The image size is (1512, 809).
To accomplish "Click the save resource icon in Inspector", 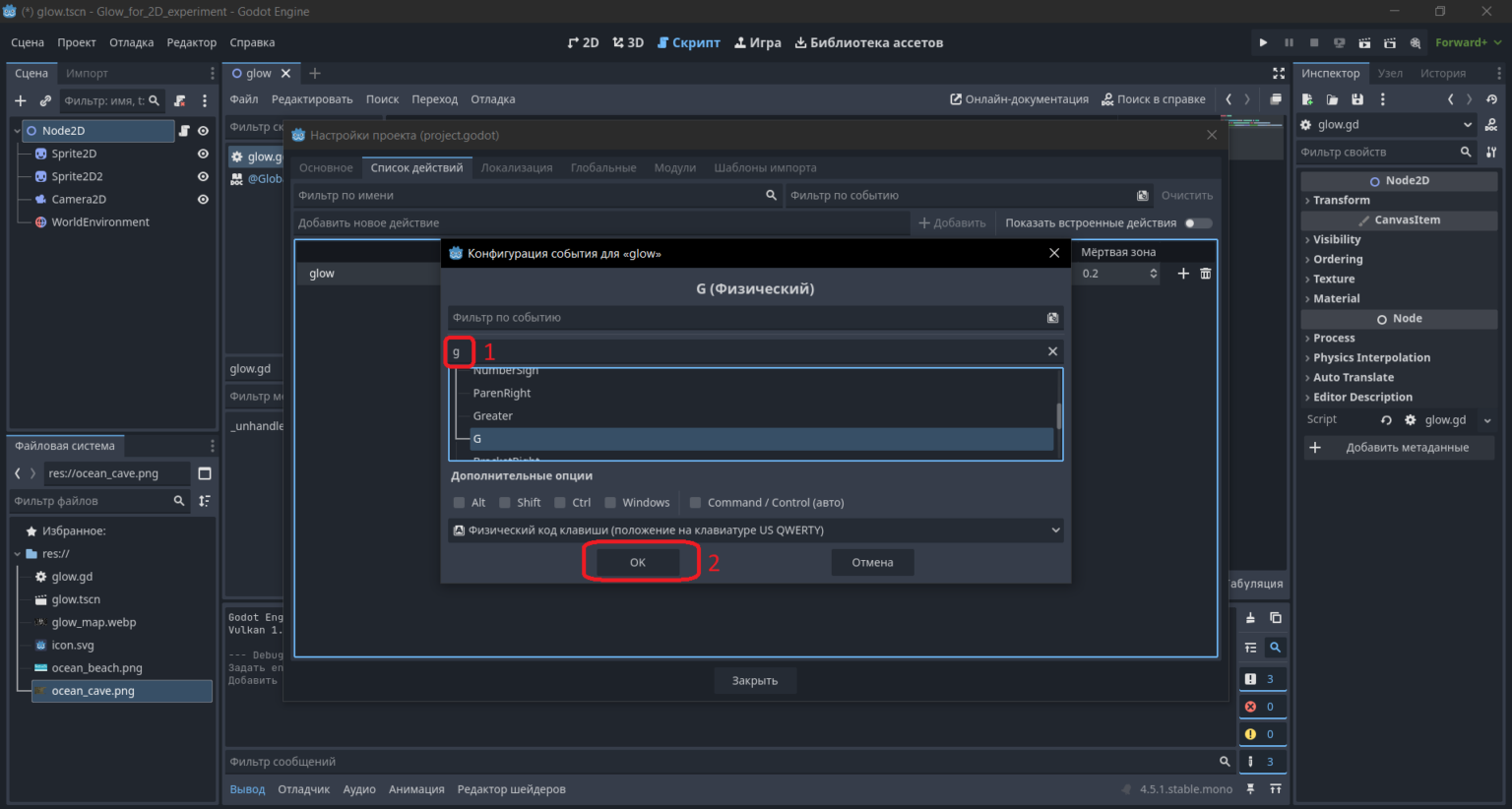I will 1357,99.
